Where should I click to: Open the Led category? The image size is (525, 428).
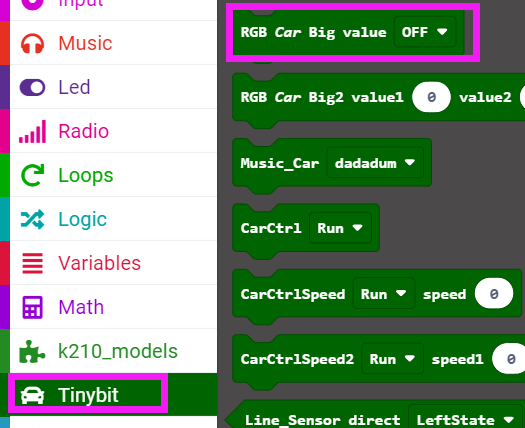click(108, 87)
